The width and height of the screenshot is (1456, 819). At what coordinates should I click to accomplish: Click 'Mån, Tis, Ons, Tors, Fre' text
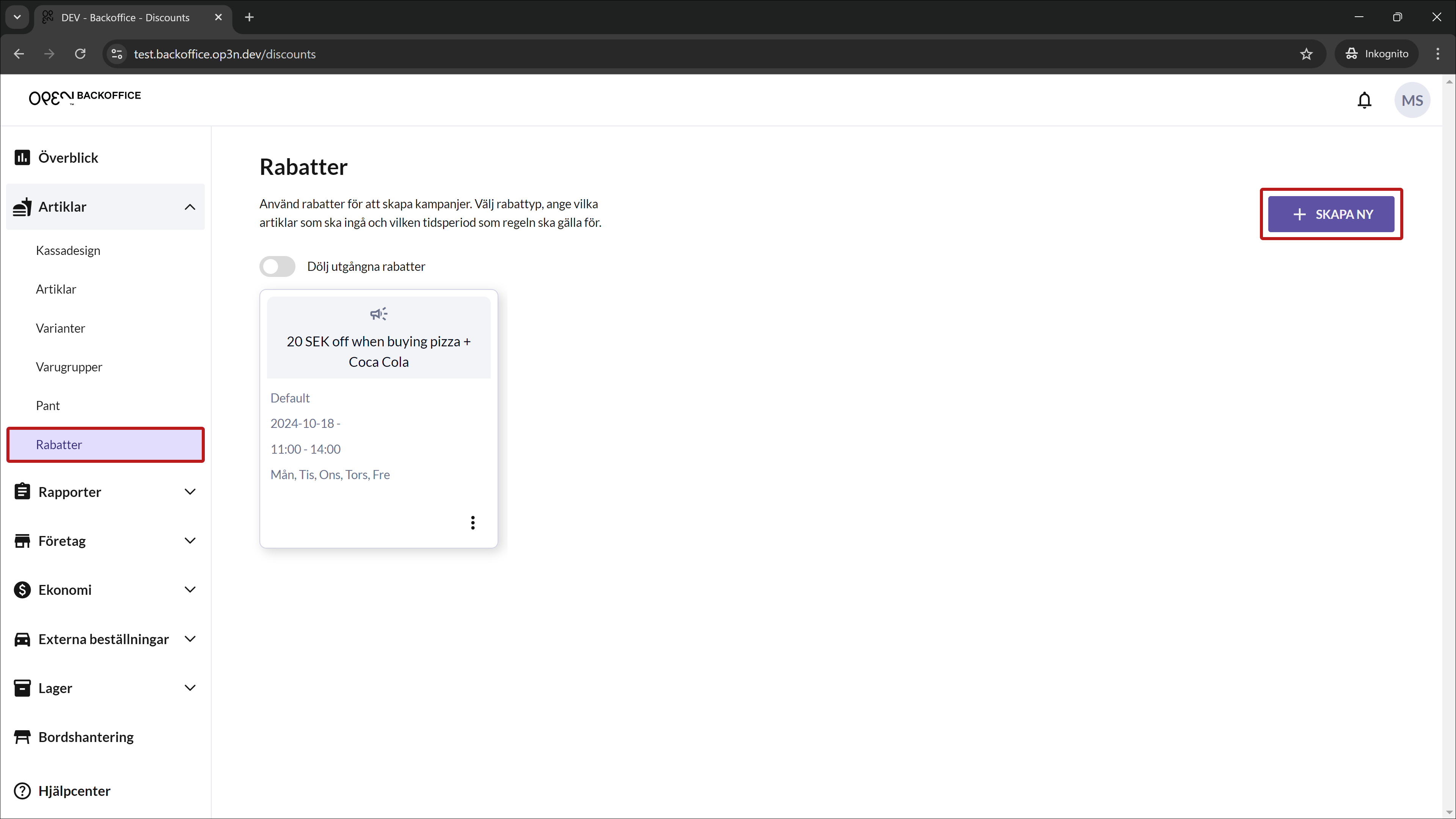[330, 475]
